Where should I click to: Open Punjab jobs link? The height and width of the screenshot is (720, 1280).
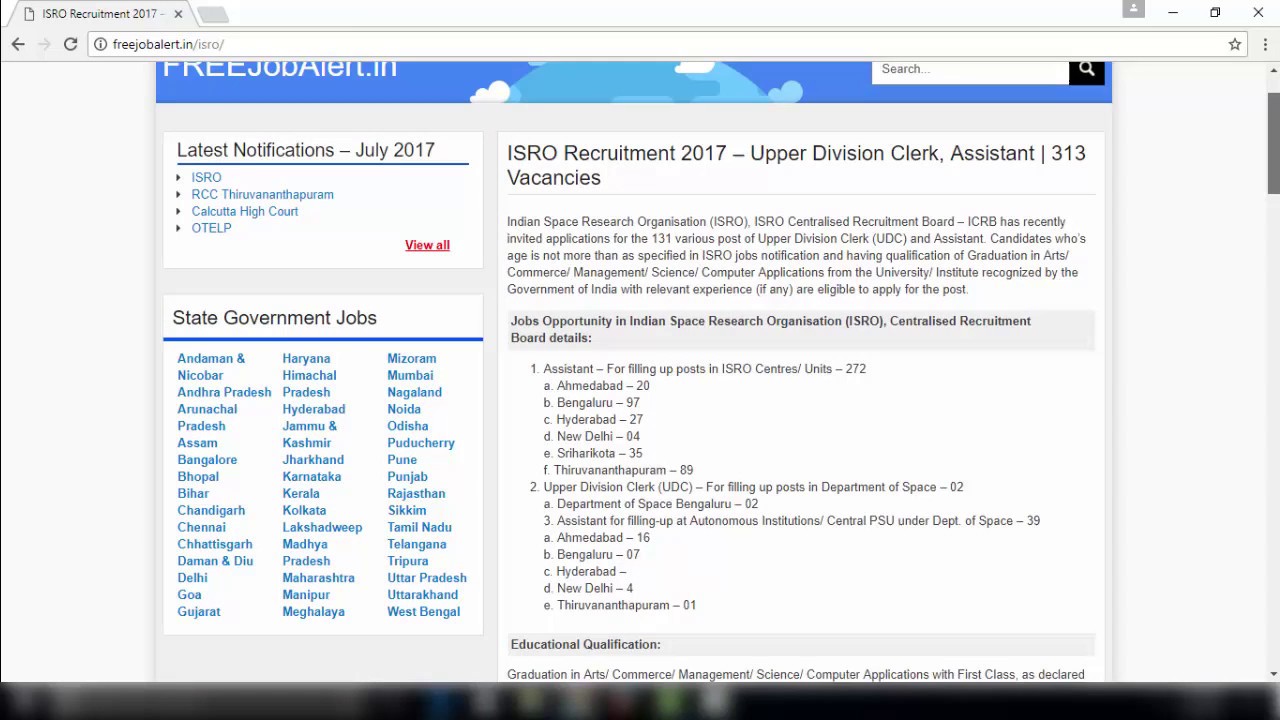[x=407, y=477]
